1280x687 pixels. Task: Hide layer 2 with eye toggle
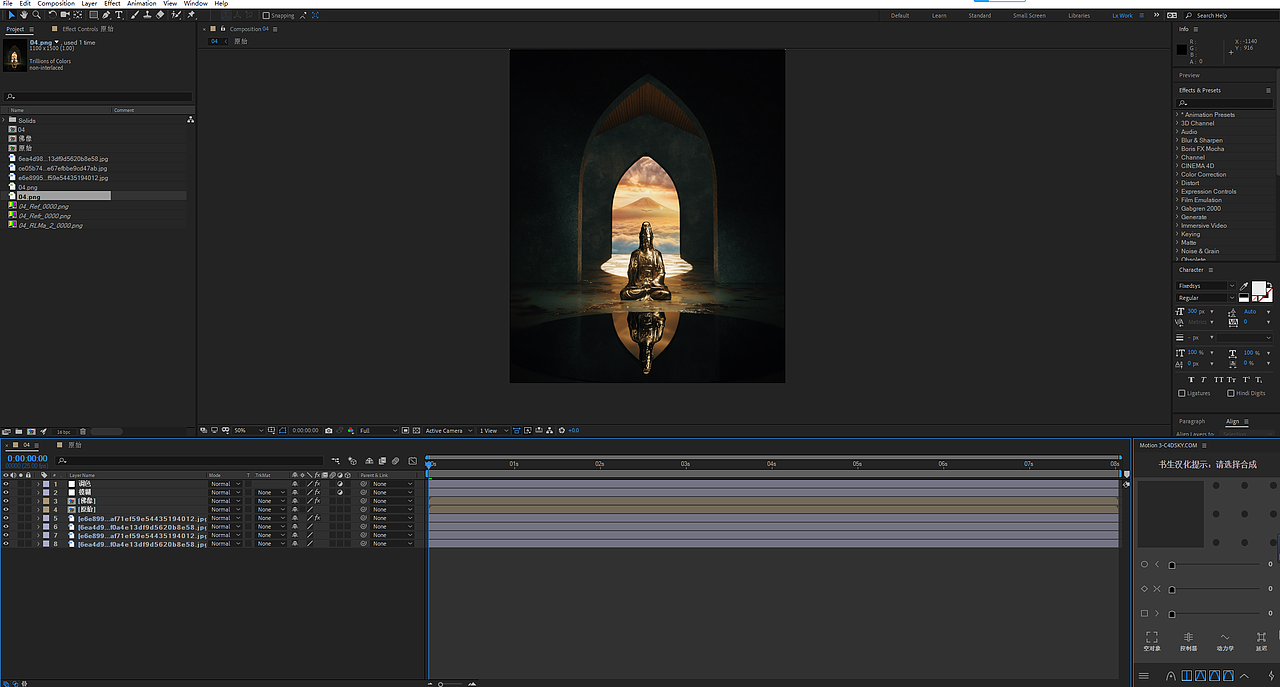click(6, 492)
